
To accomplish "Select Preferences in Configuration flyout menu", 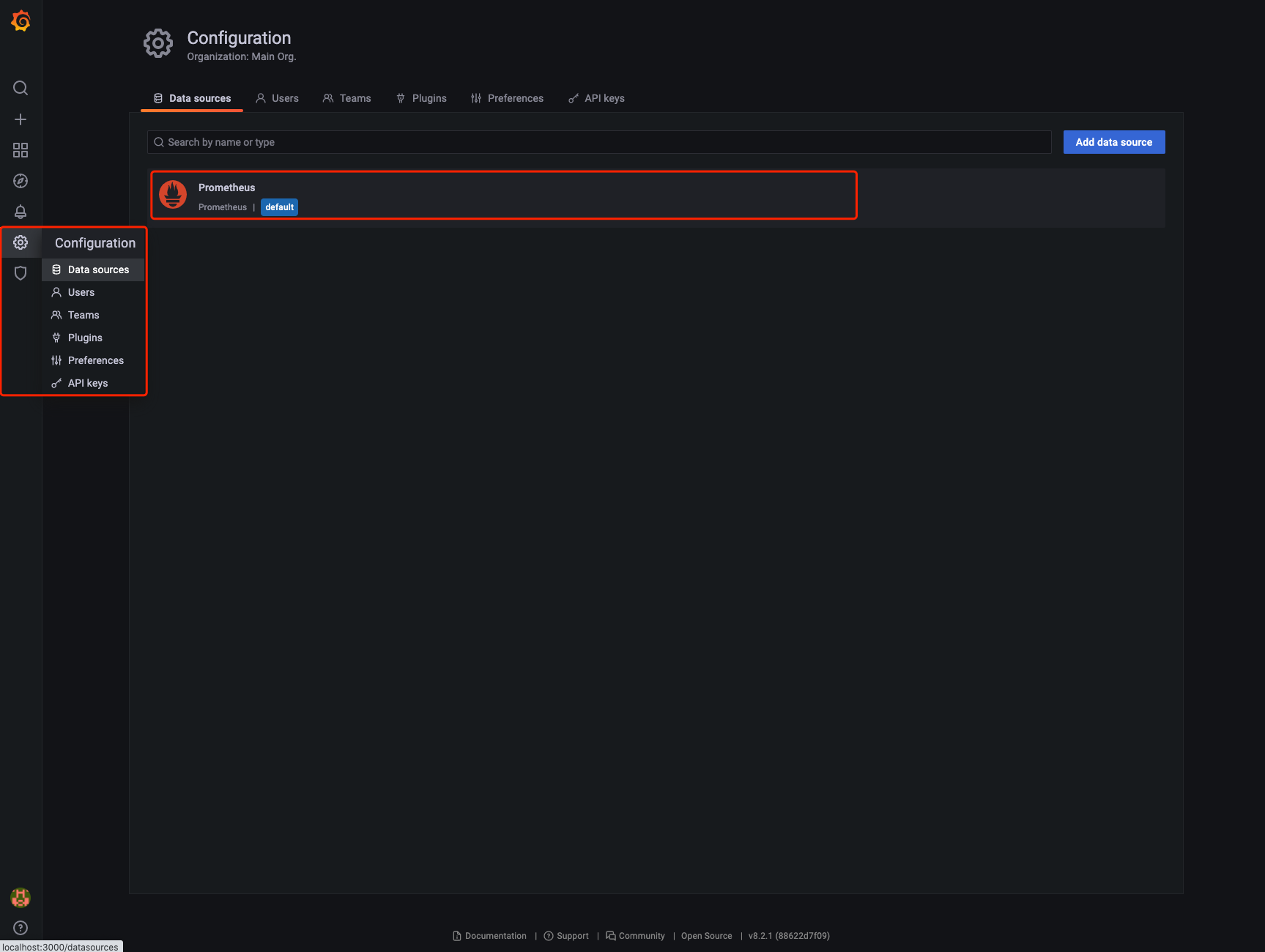I will tap(93, 360).
